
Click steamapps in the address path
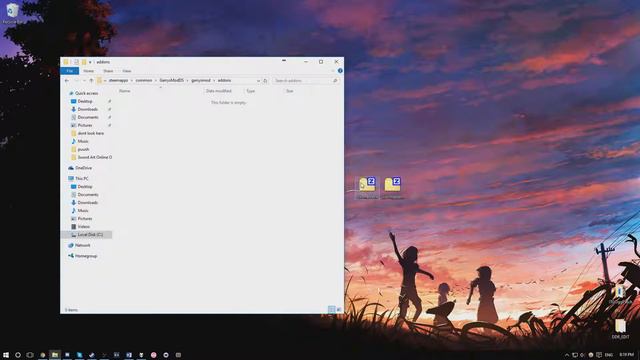(118, 80)
